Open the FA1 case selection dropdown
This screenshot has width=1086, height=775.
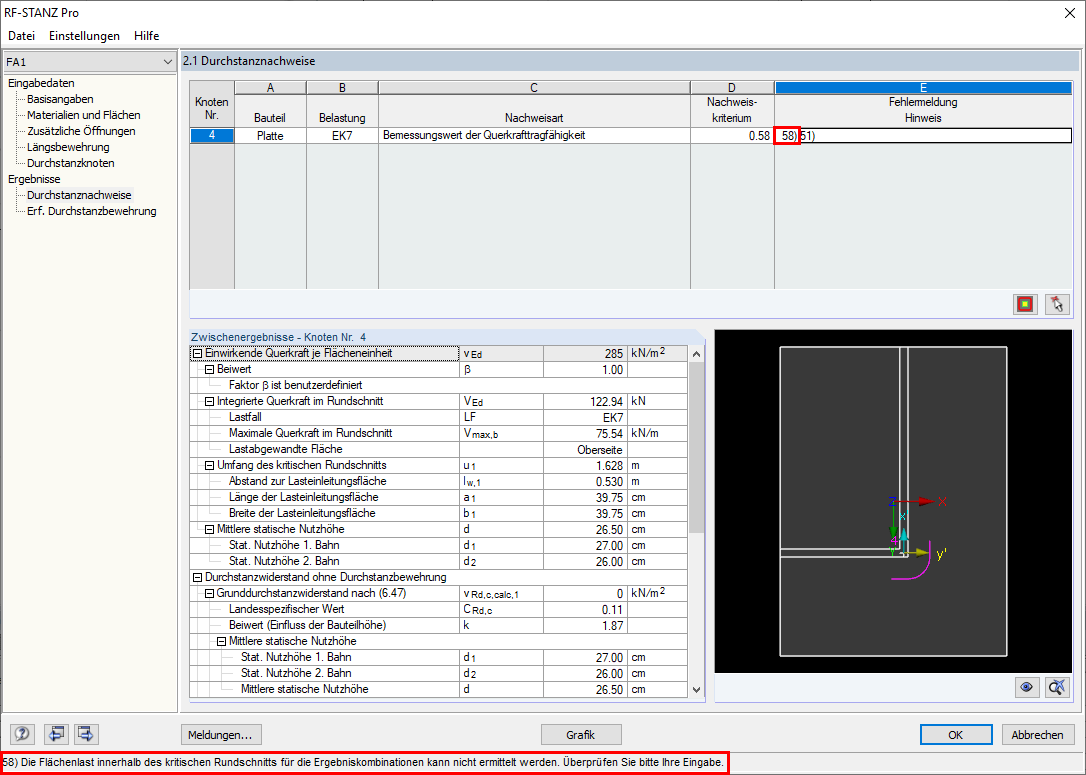tap(170, 61)
